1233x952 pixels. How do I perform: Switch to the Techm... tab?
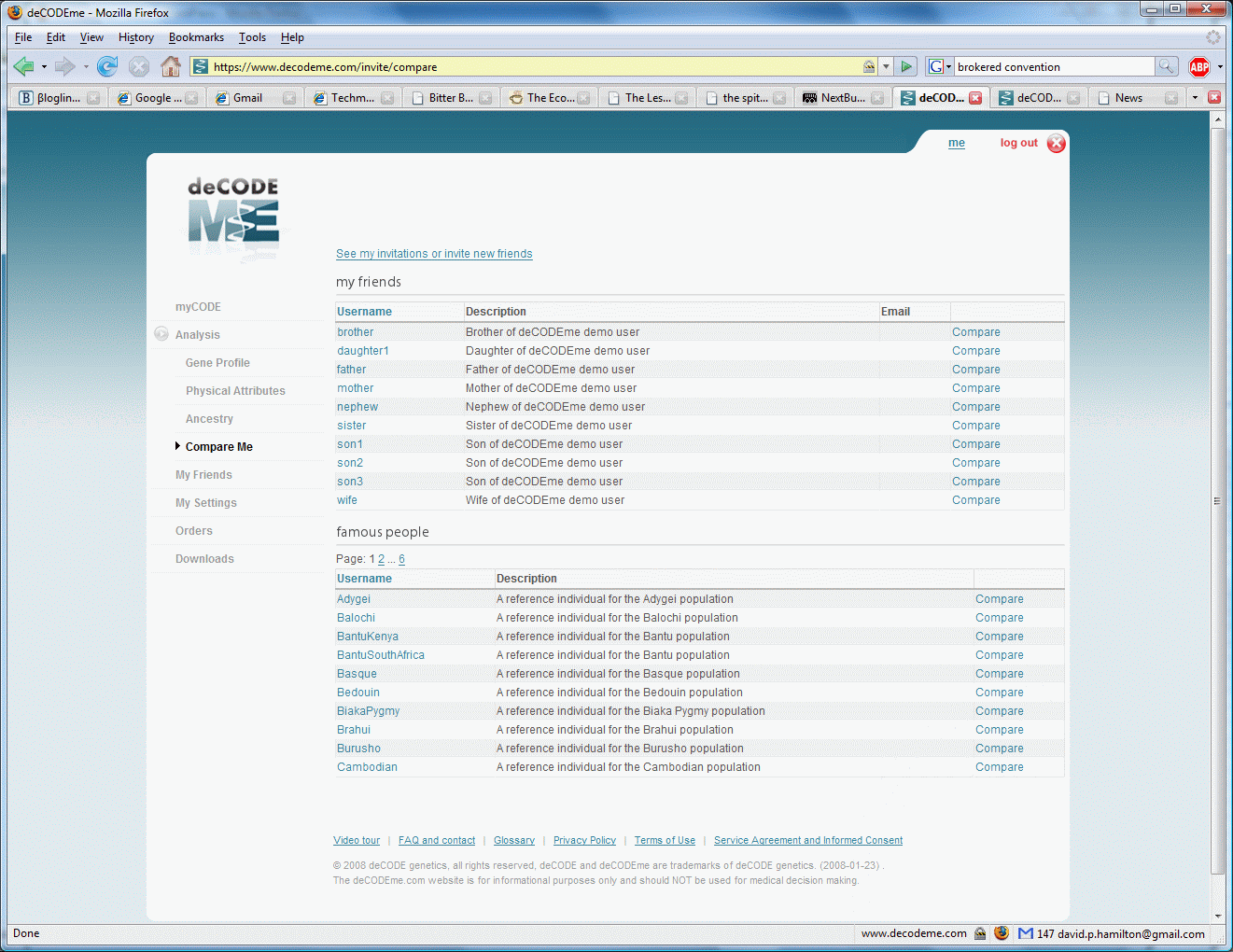(353, 97)
